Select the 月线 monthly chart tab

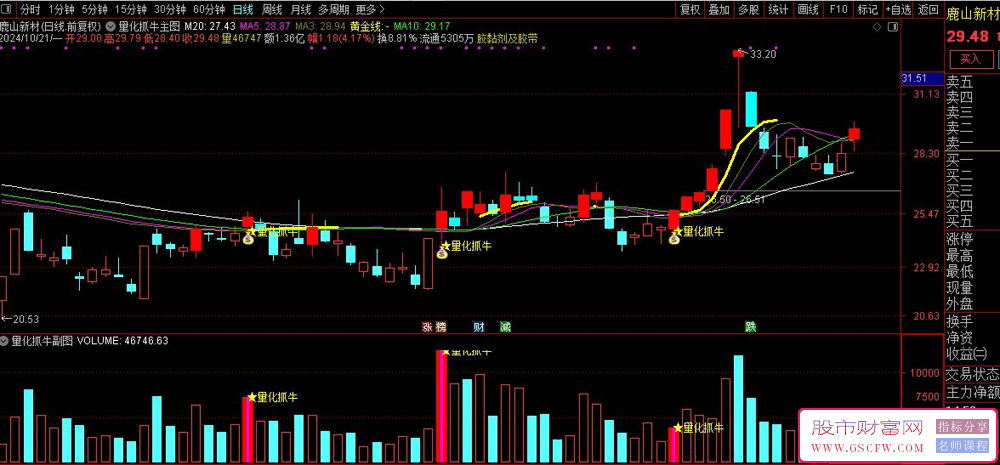coord(300,10)
